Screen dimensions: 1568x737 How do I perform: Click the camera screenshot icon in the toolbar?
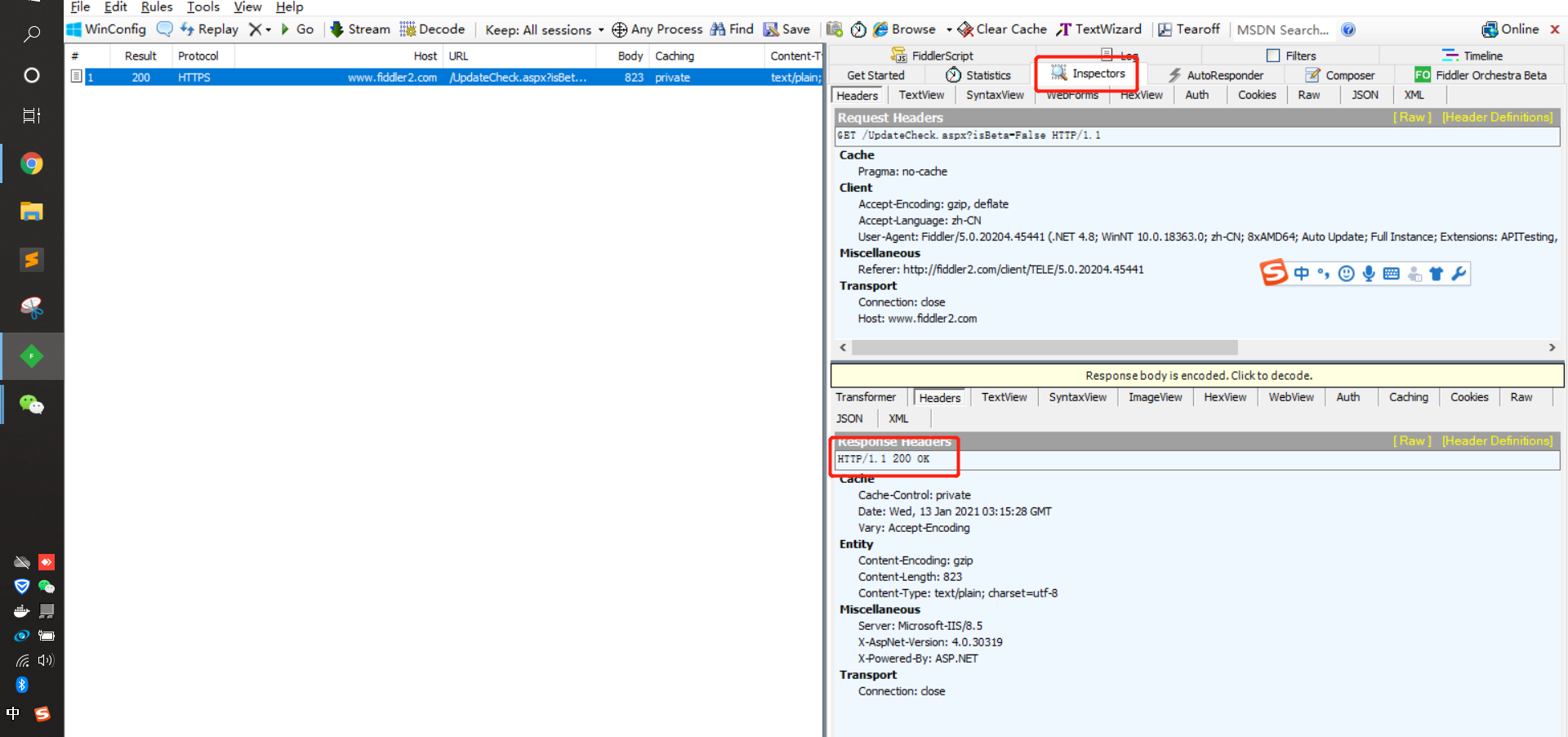(834, 29)
